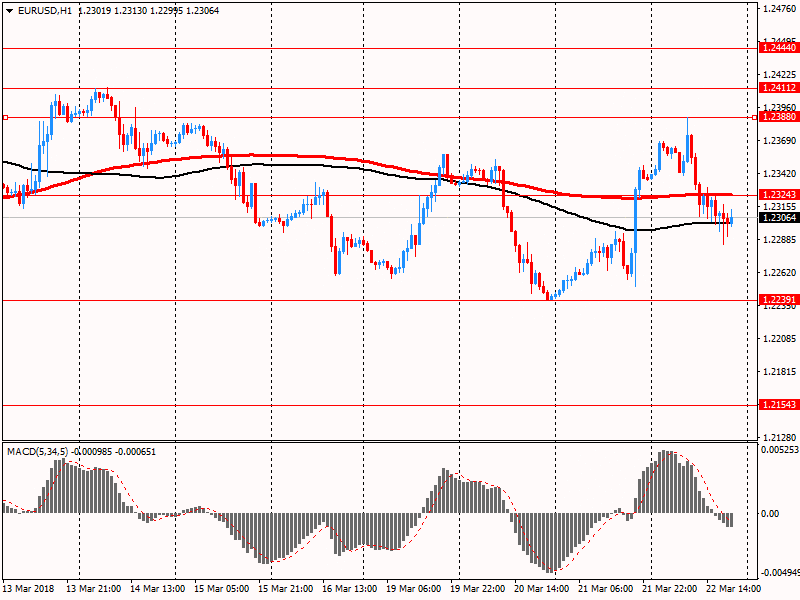Viewport: 800px width, 600px height.
Task: Click the 1.23960 price scale value
Action: (x=780, y=108)
